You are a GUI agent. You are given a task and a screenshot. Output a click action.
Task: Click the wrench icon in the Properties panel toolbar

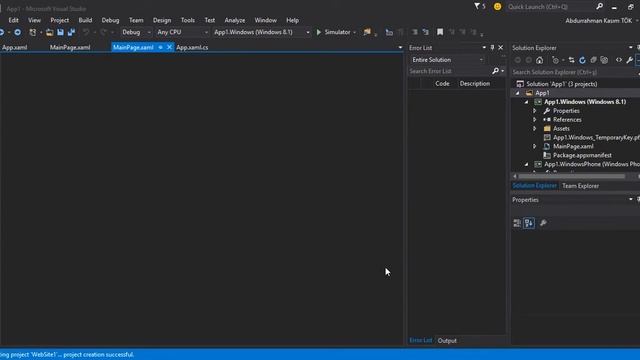click(543, 223)
